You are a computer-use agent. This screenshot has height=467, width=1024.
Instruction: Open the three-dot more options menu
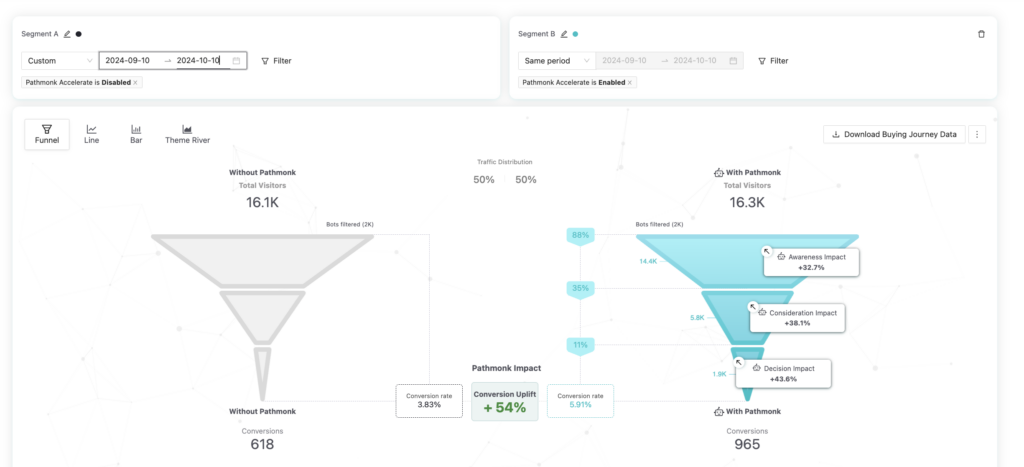click(x=978, y=134)
